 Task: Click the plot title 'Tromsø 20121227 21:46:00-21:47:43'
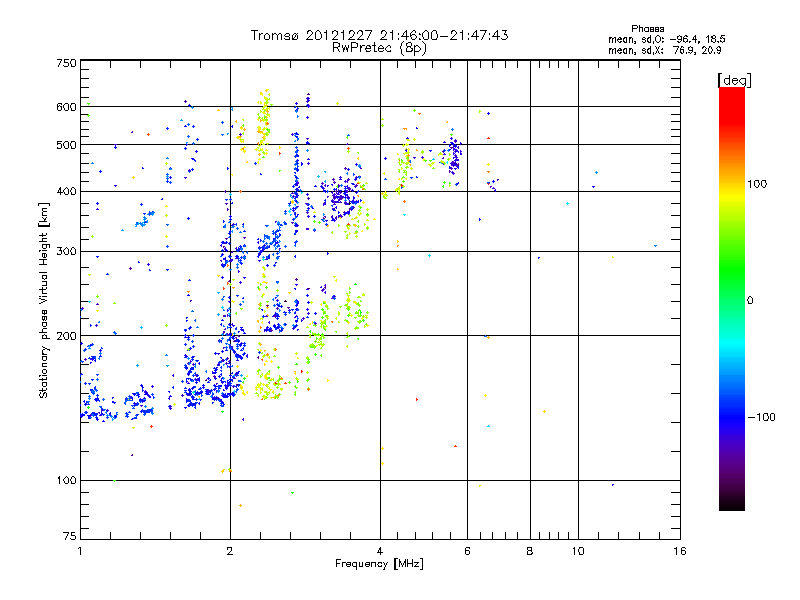pos(379,35)
